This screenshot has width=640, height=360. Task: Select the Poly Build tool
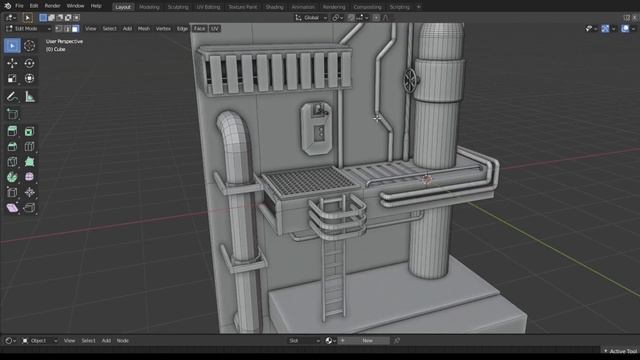29,162
